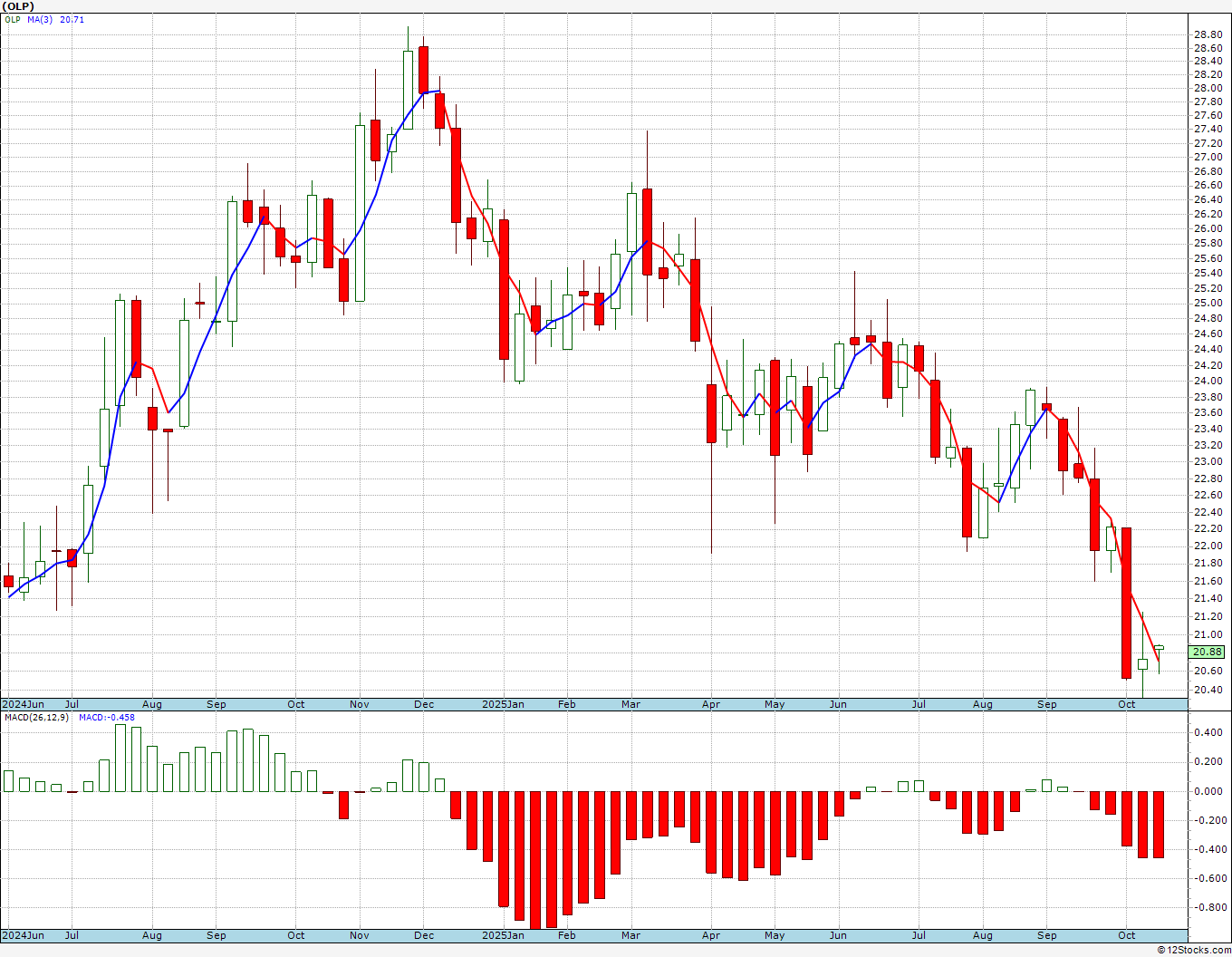The height and width of the screenshot is (957, 1232).
Task: Click 2024Jun on the price chart time axis
Action: point(23,704)
